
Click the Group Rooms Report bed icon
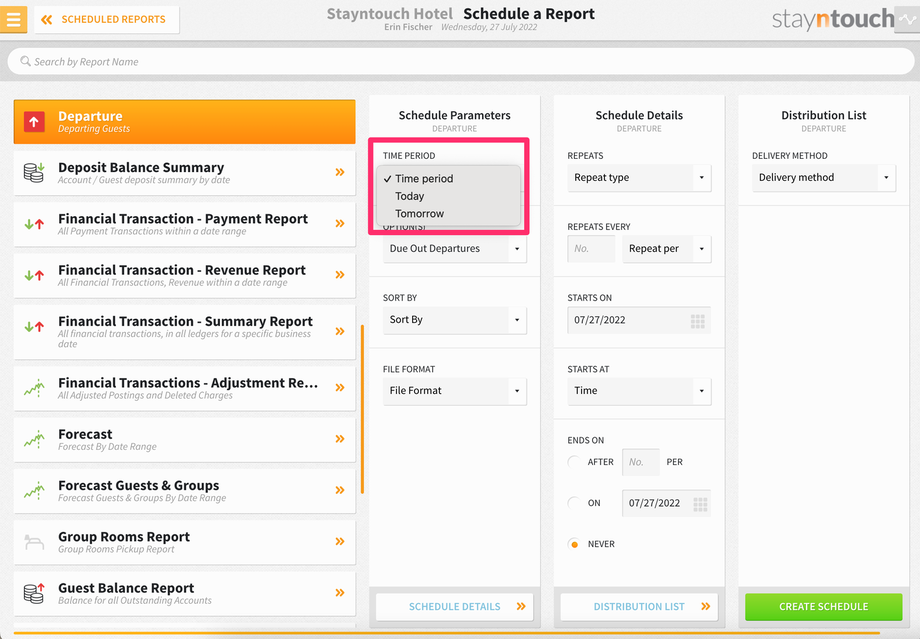click(34, 542)
